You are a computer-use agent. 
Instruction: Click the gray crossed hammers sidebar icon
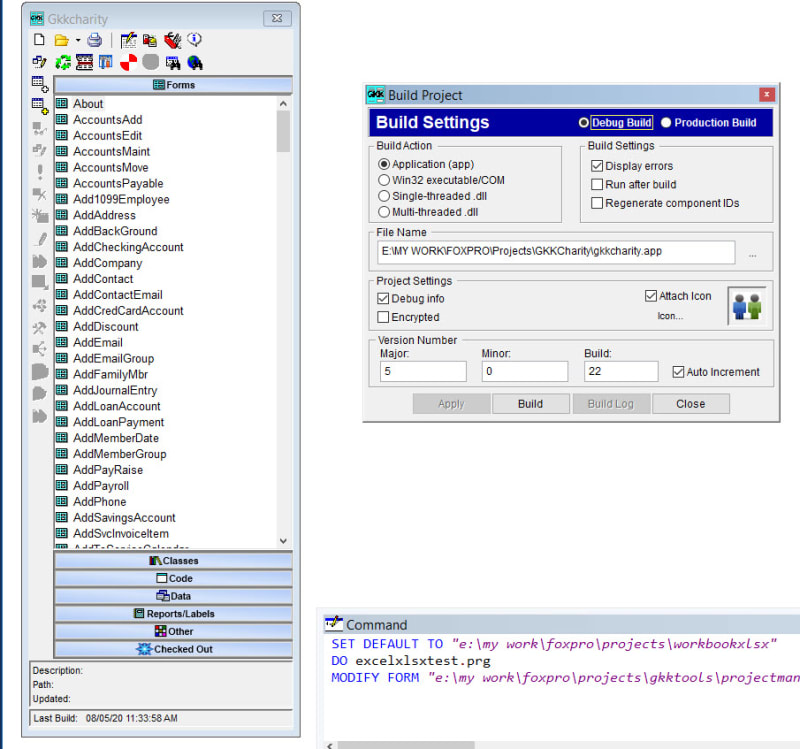[39, 327]
